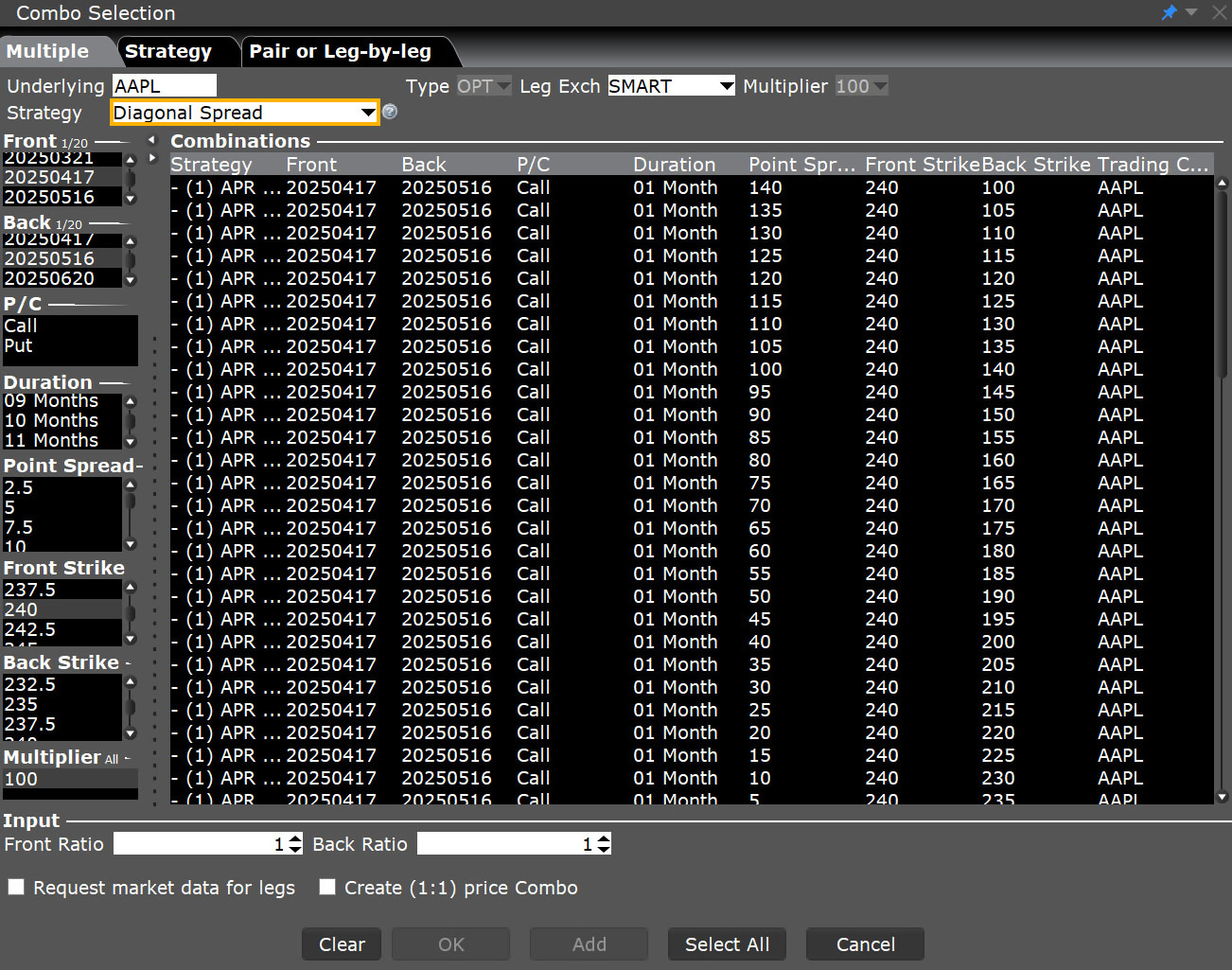Click the pin icon in the title bar
1232x970 pixels.
click(1170, 12)
